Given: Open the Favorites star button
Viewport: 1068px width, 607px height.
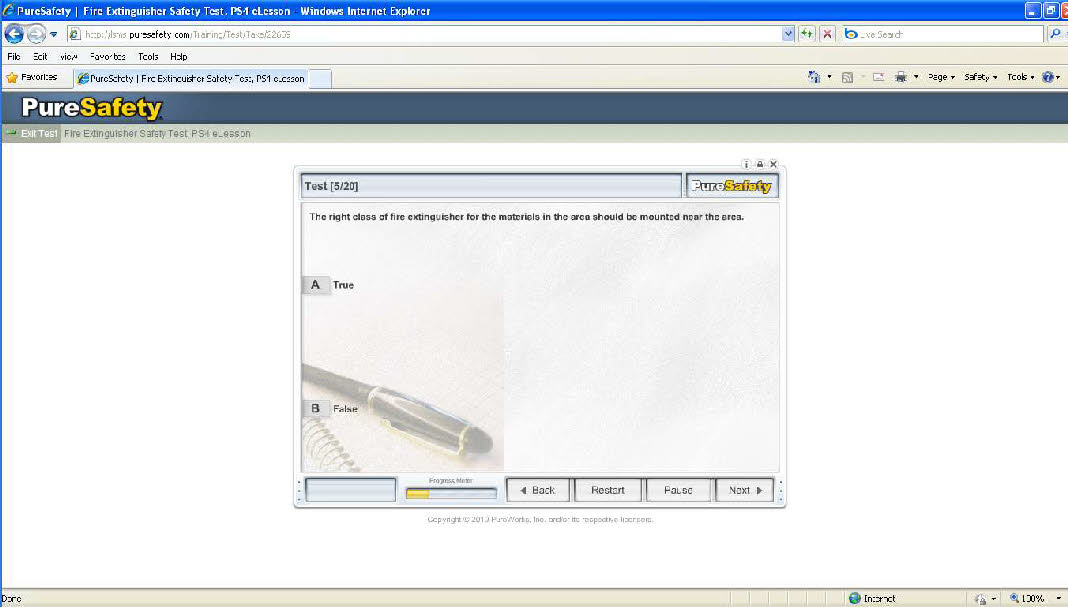Looking at the screenshot, I should click(32, 77).
